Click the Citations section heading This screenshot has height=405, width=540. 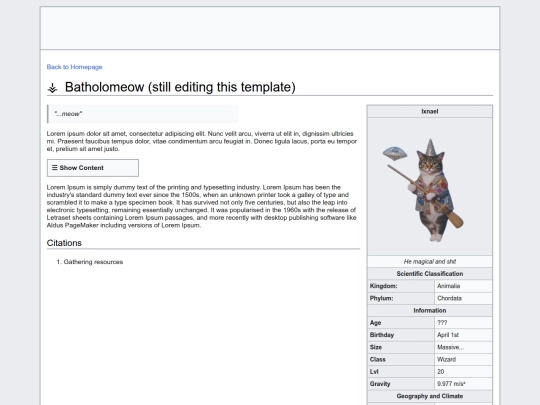(x=64, y=243)
